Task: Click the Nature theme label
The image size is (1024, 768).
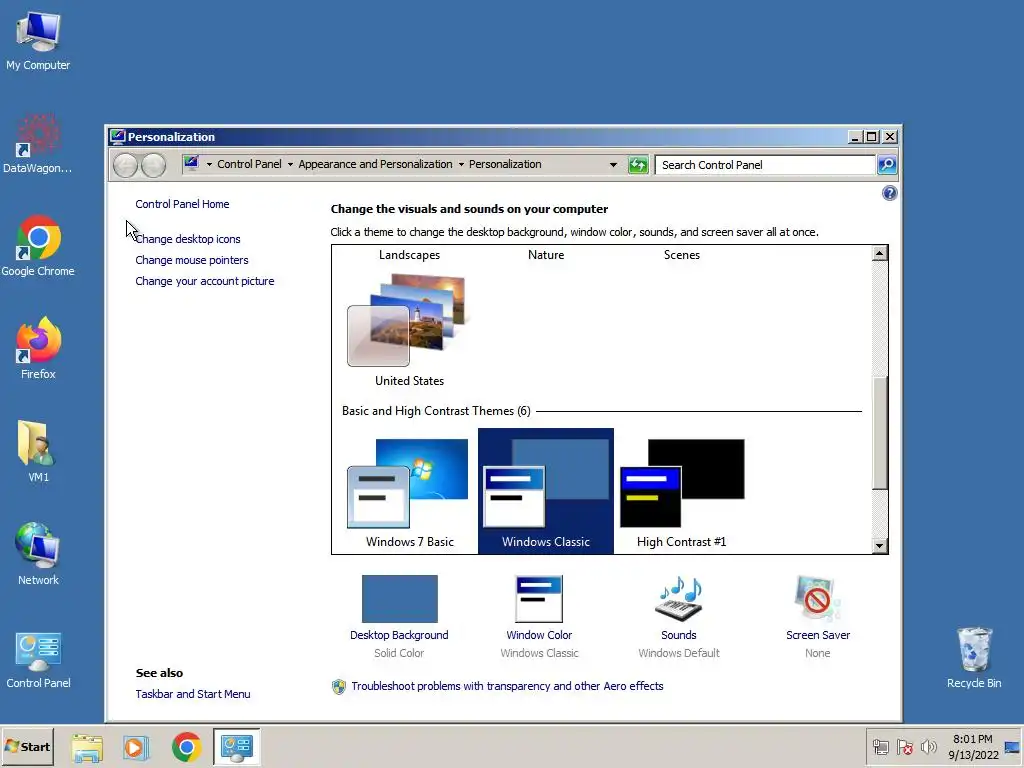Action: 546,255
